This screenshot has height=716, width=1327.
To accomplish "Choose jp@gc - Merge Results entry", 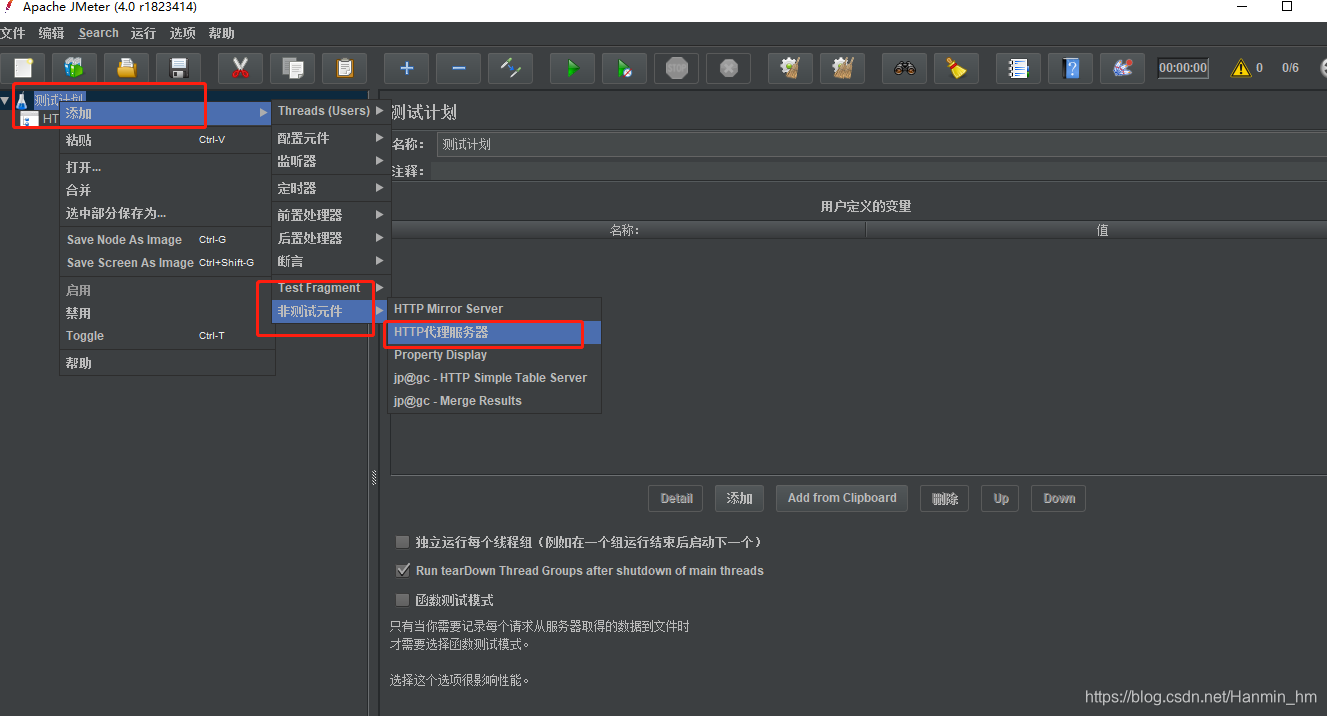I will point(494,401).
